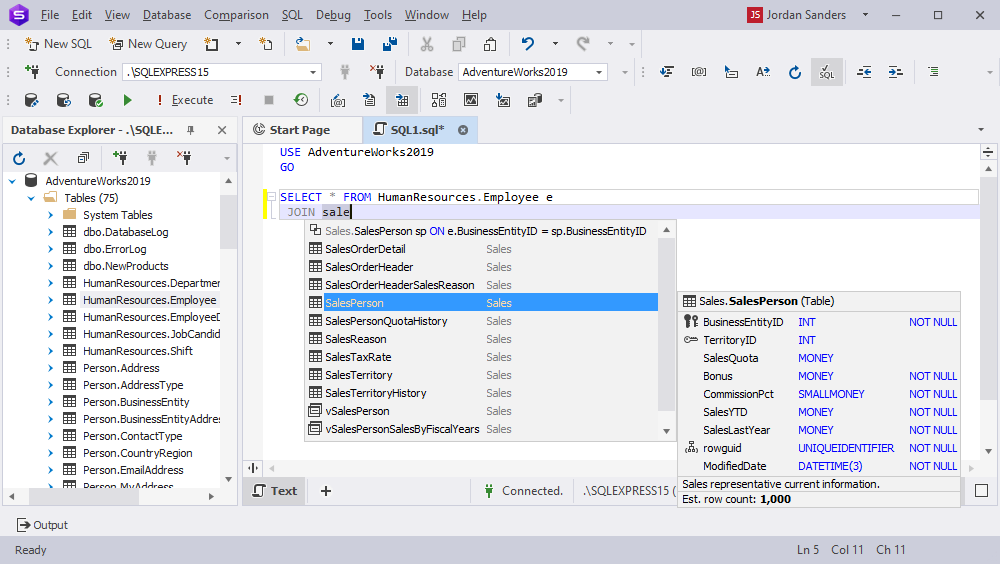Close the Database Explorer panel
This screenshot has width=1000, height=564.
[222, 130]
